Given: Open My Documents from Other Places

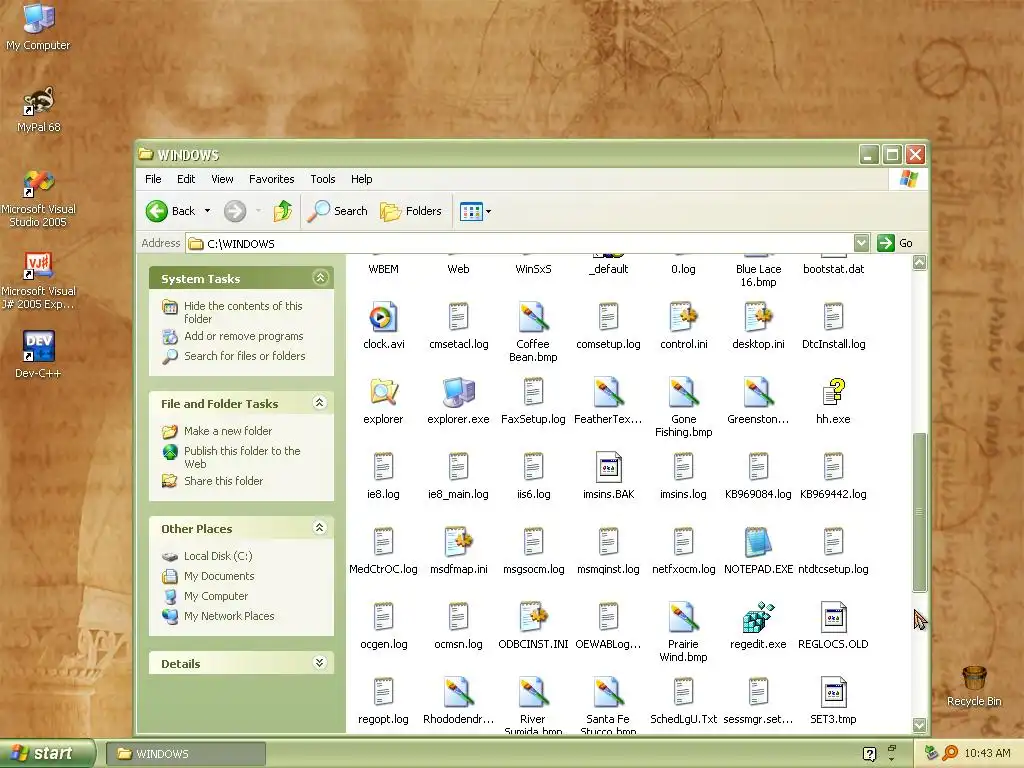Looking at the screenshot, I should pyautogui.click(x=219, y=576).
